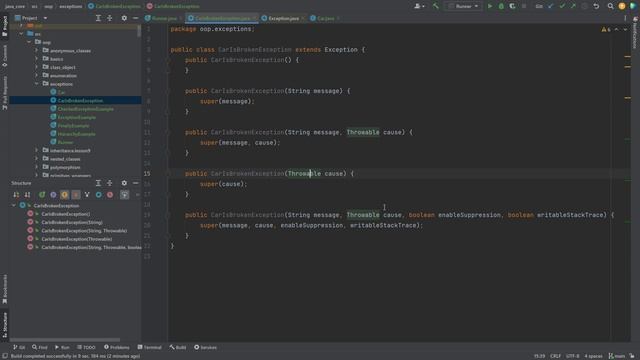Toggle the blue circle filter in Structure
Screen dimensions: 640x360
[x=98, y=195]
